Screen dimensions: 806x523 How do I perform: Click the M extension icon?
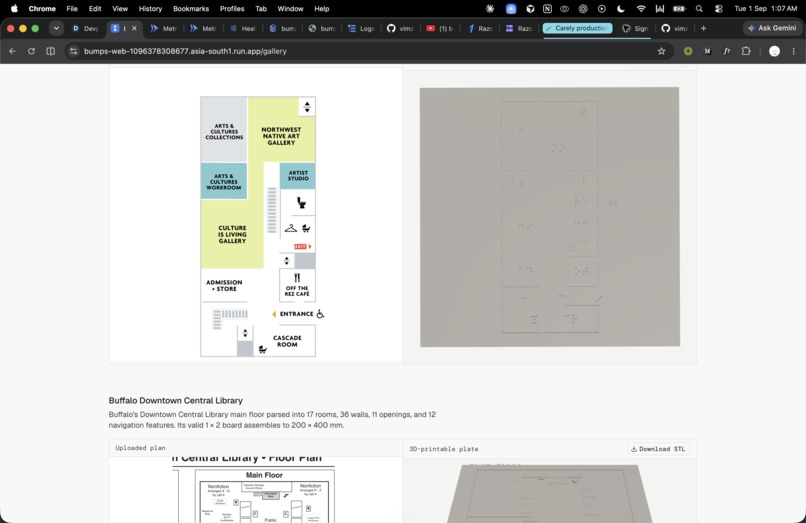point(707,51)
